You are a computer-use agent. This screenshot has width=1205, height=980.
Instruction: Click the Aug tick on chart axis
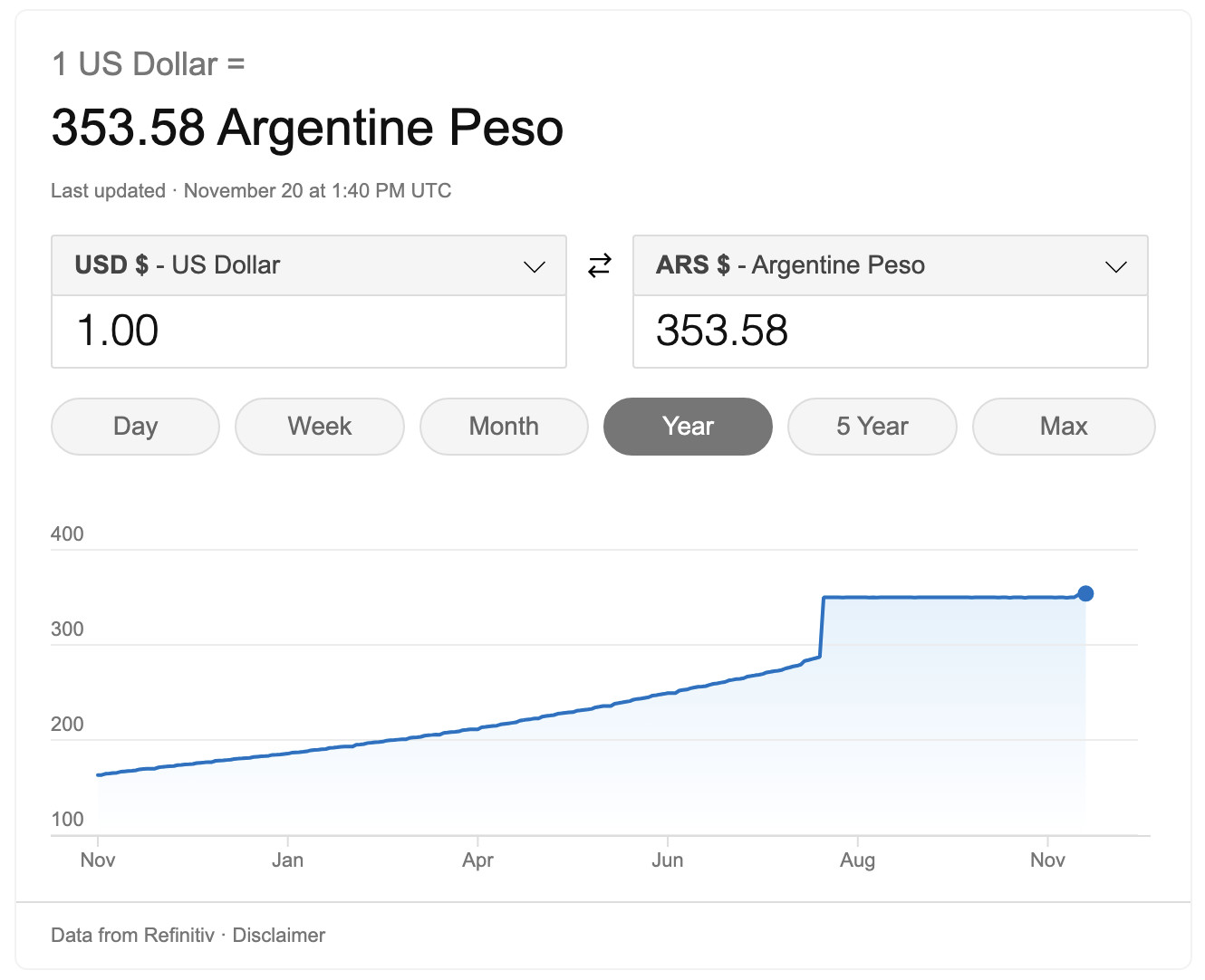pos(857,860)
